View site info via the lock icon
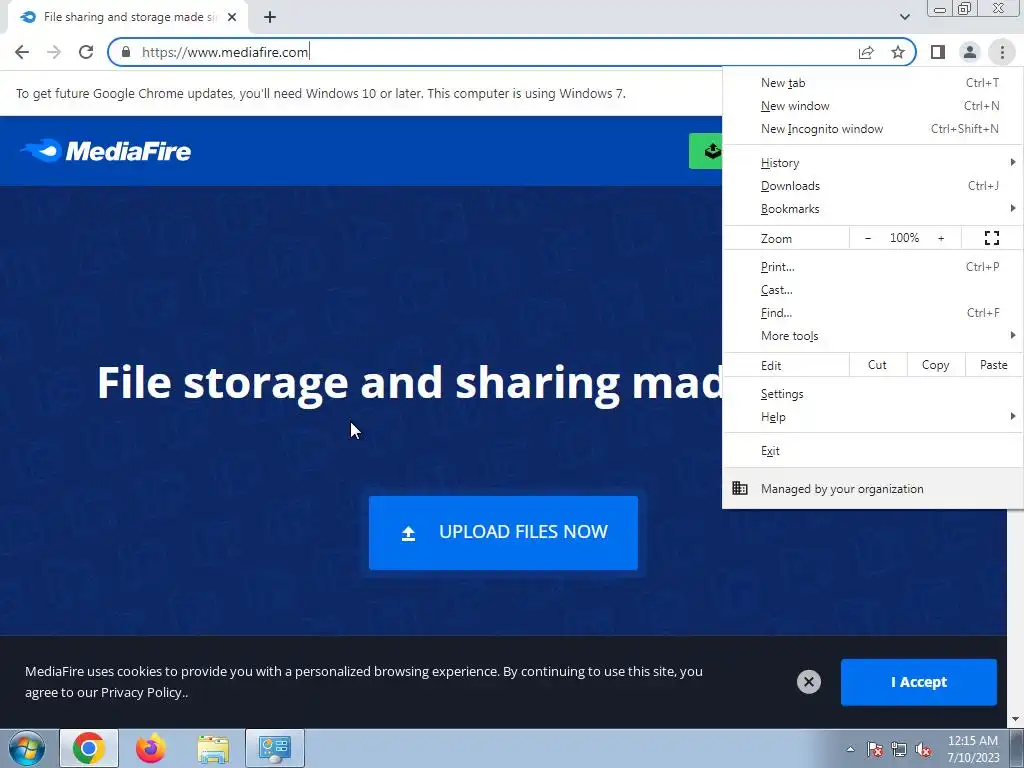Viewport: 1024px width, 768px height. coord(126,52)
